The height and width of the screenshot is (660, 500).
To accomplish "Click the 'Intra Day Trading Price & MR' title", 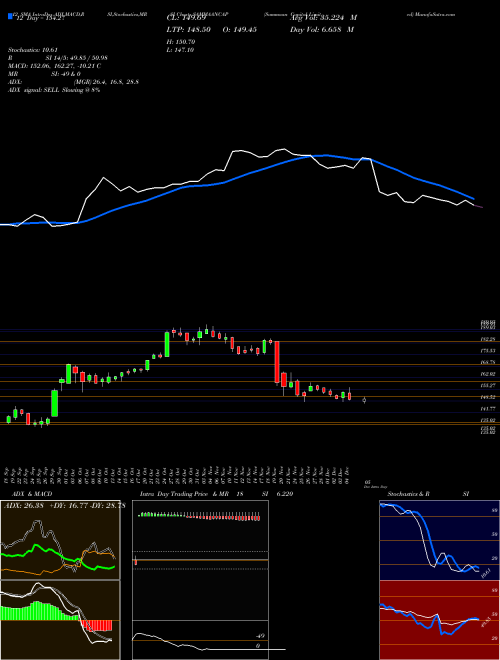I will tap(185, 494).
